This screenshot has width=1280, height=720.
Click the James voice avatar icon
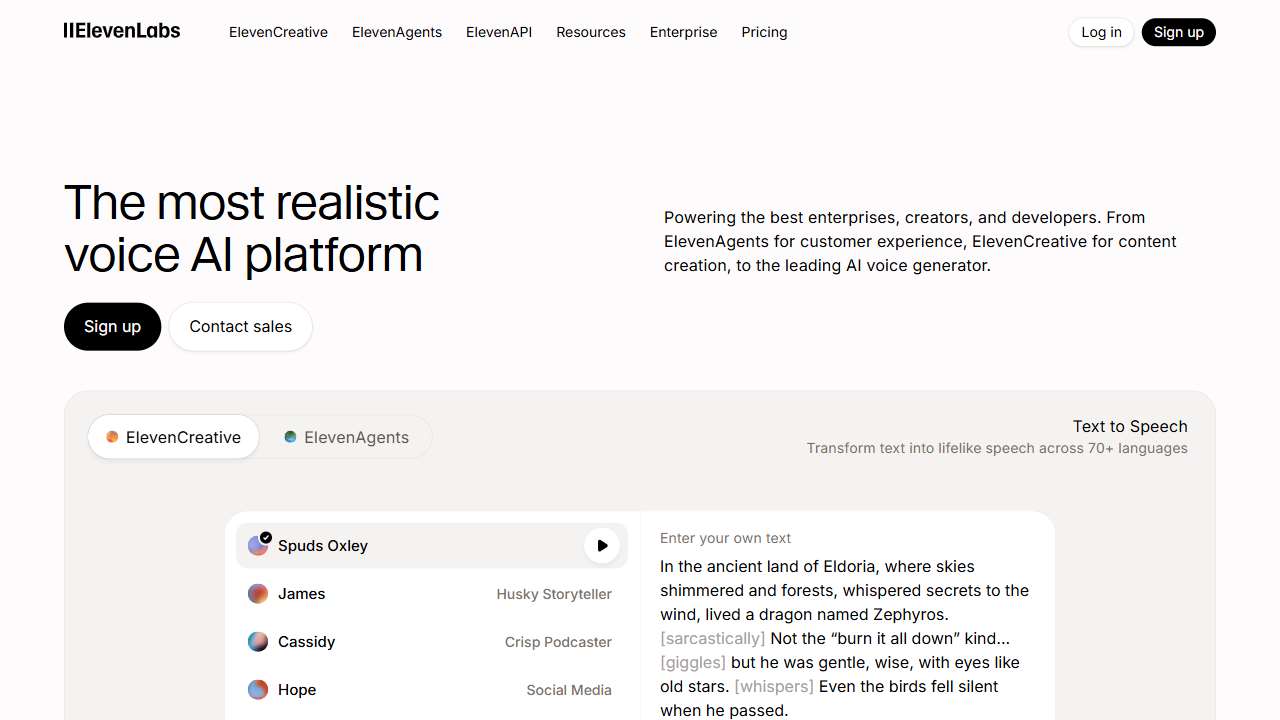[x=258, y=594]
